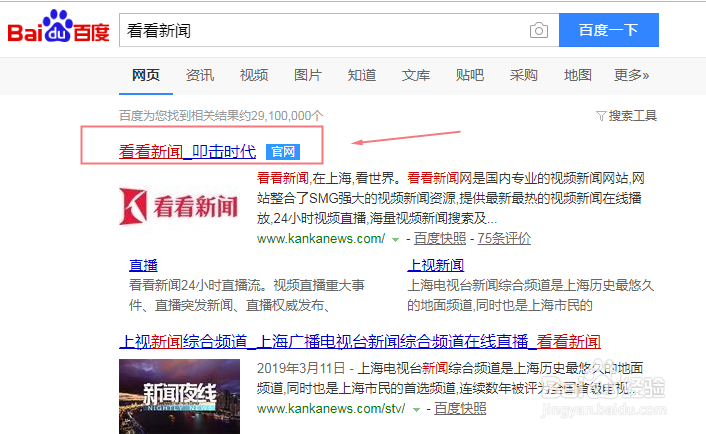This screenshot has width=706, height=434.
Task: View the 75条评价 reviews link
Action: point(504,239)
